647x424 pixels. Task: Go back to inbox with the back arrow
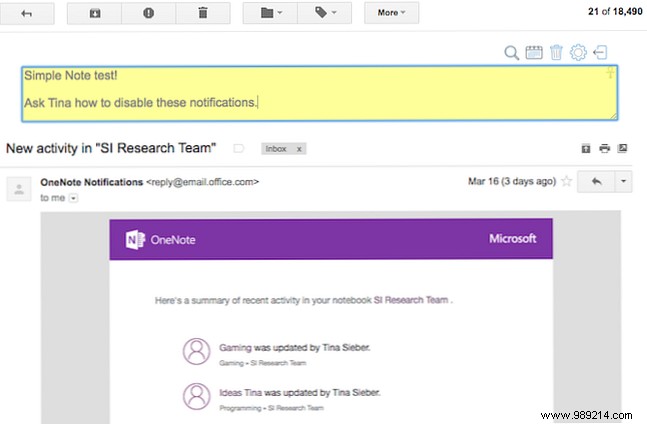[x=27, y=14]
